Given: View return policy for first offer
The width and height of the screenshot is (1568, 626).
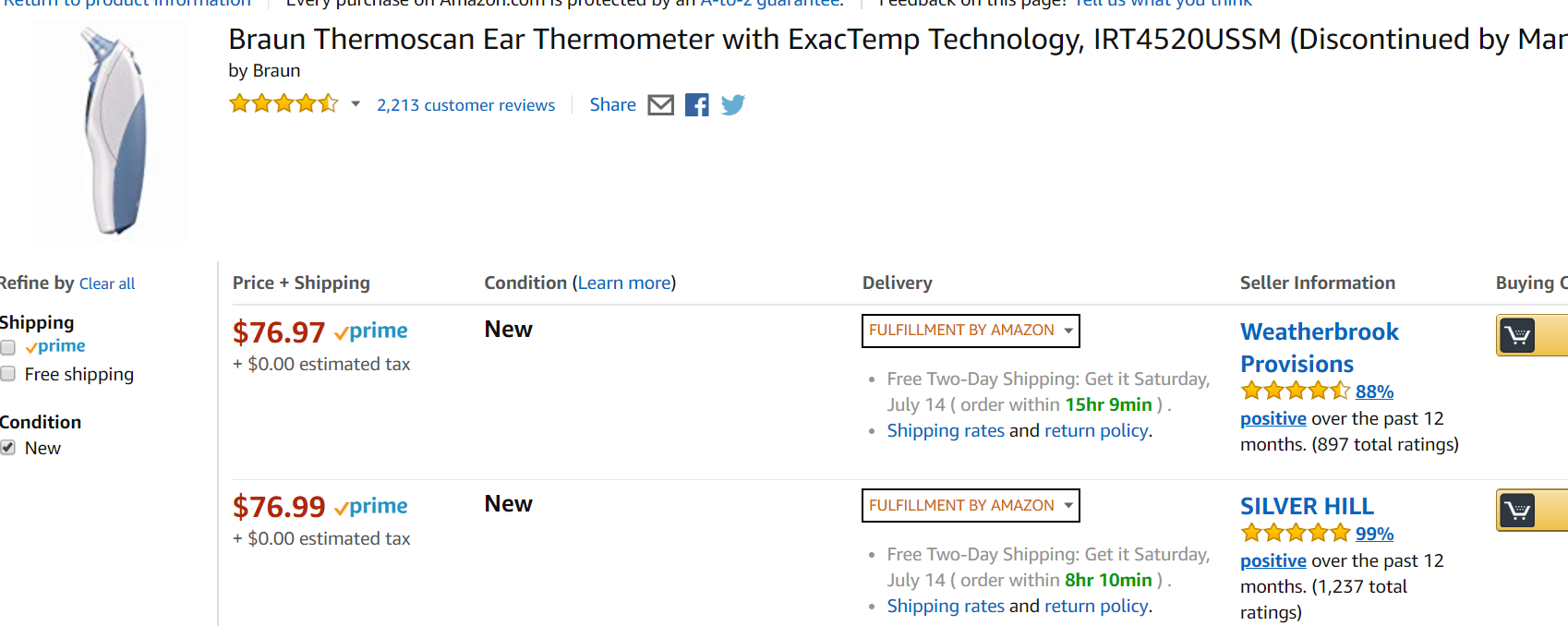Looking at the screenshot, I should pyautogui.click(x=1096, y=431).
